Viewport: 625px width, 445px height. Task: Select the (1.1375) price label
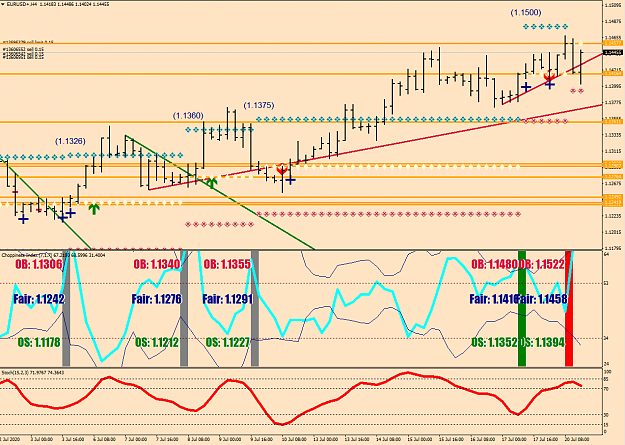[x=259, y=105]
